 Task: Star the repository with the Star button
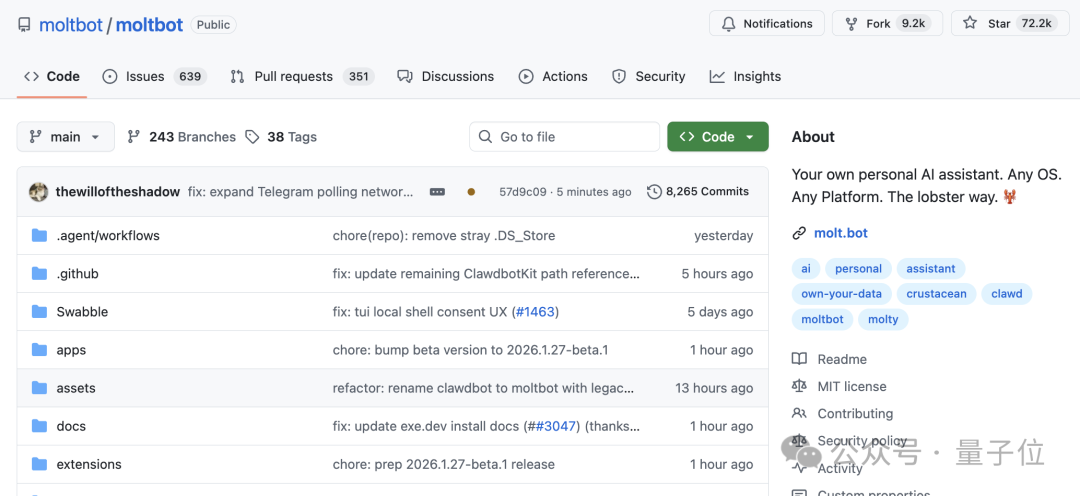click(x=1010, y=23)
